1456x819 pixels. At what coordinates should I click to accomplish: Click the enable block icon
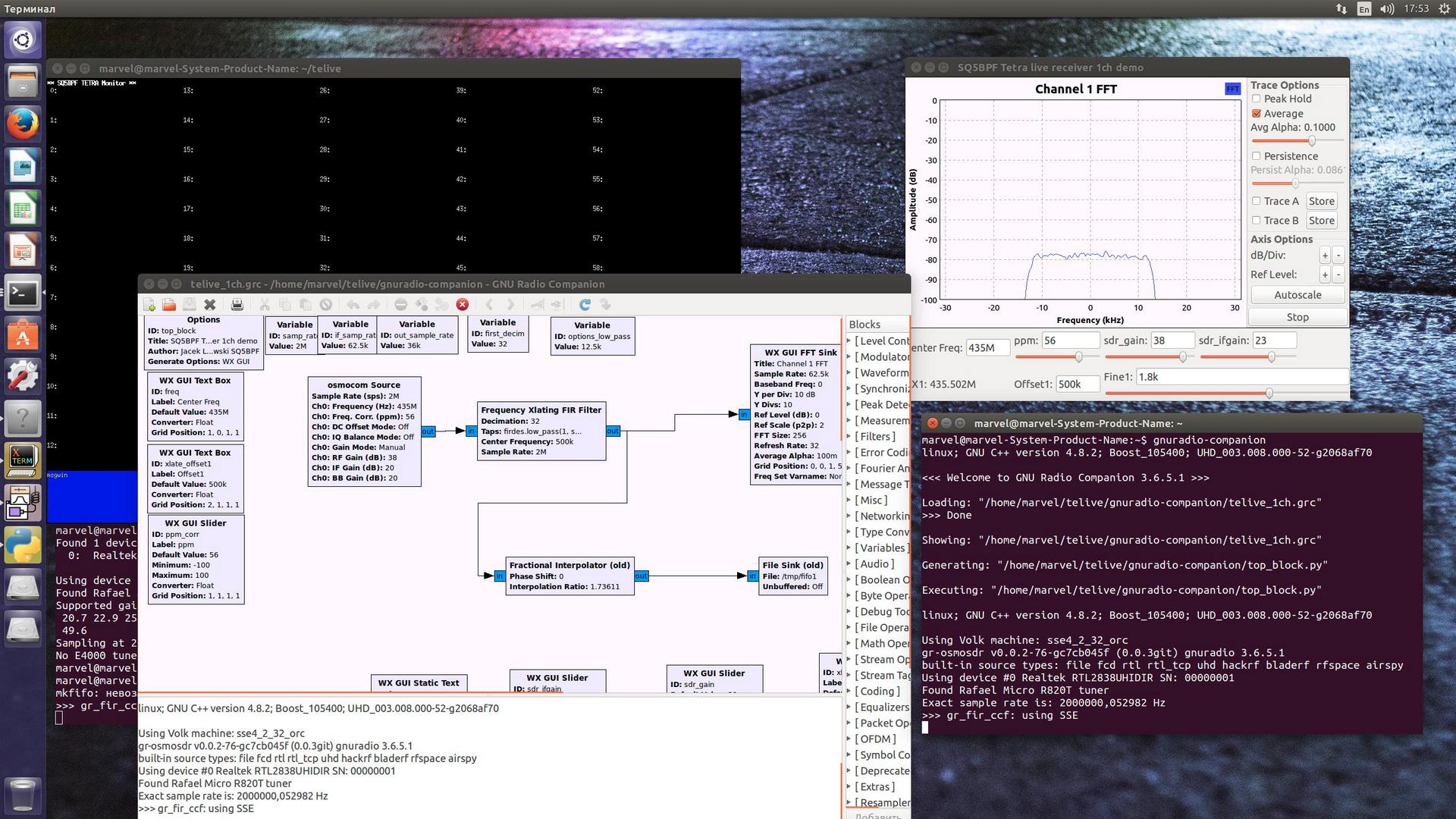coord(537,305)
